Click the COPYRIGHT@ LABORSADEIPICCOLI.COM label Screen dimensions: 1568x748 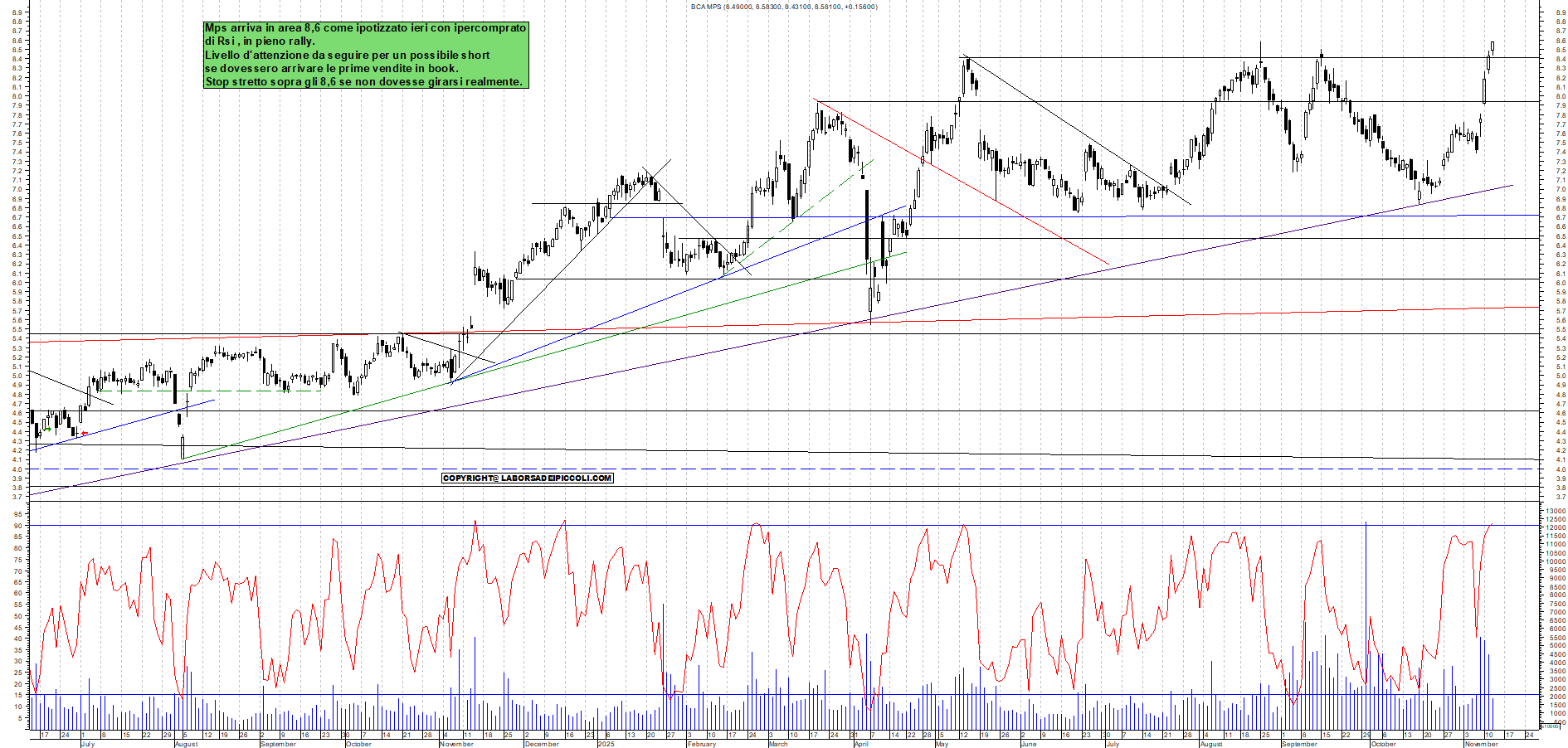pos(528,478)
